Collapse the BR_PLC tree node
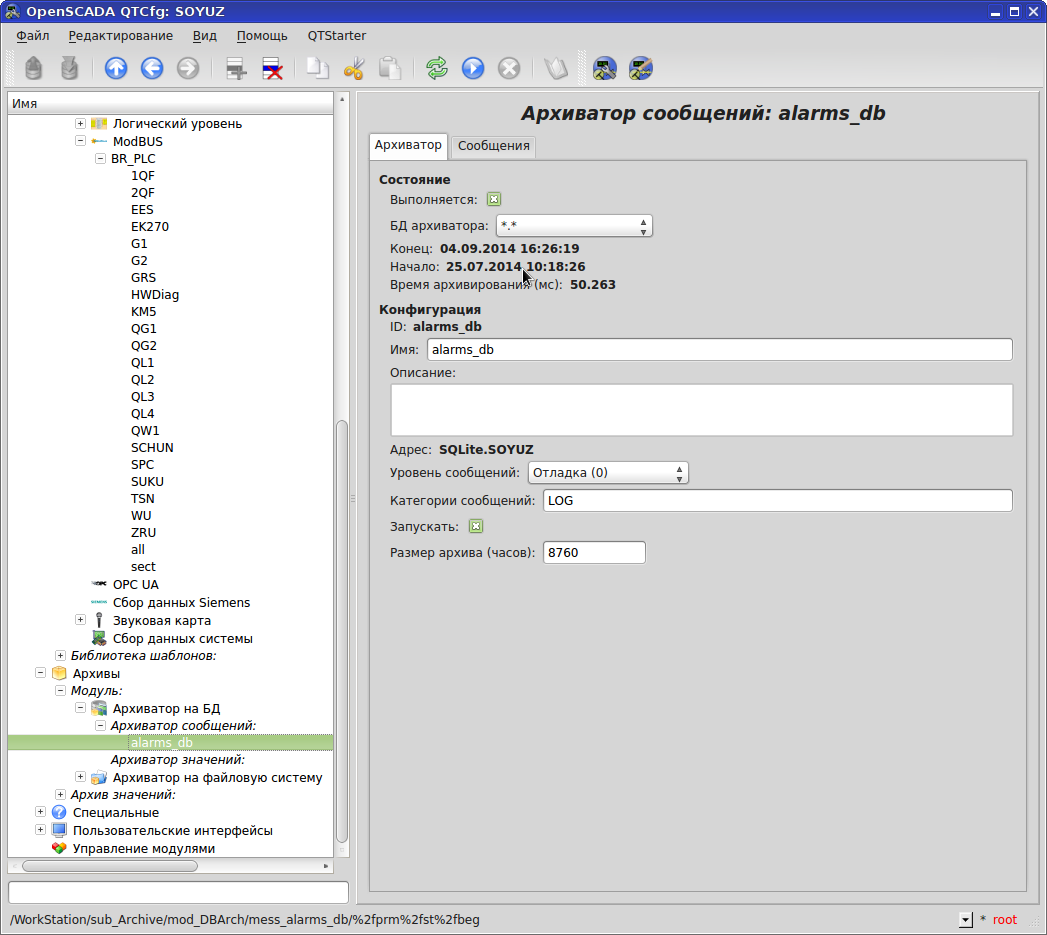 (x=100, y=158)
